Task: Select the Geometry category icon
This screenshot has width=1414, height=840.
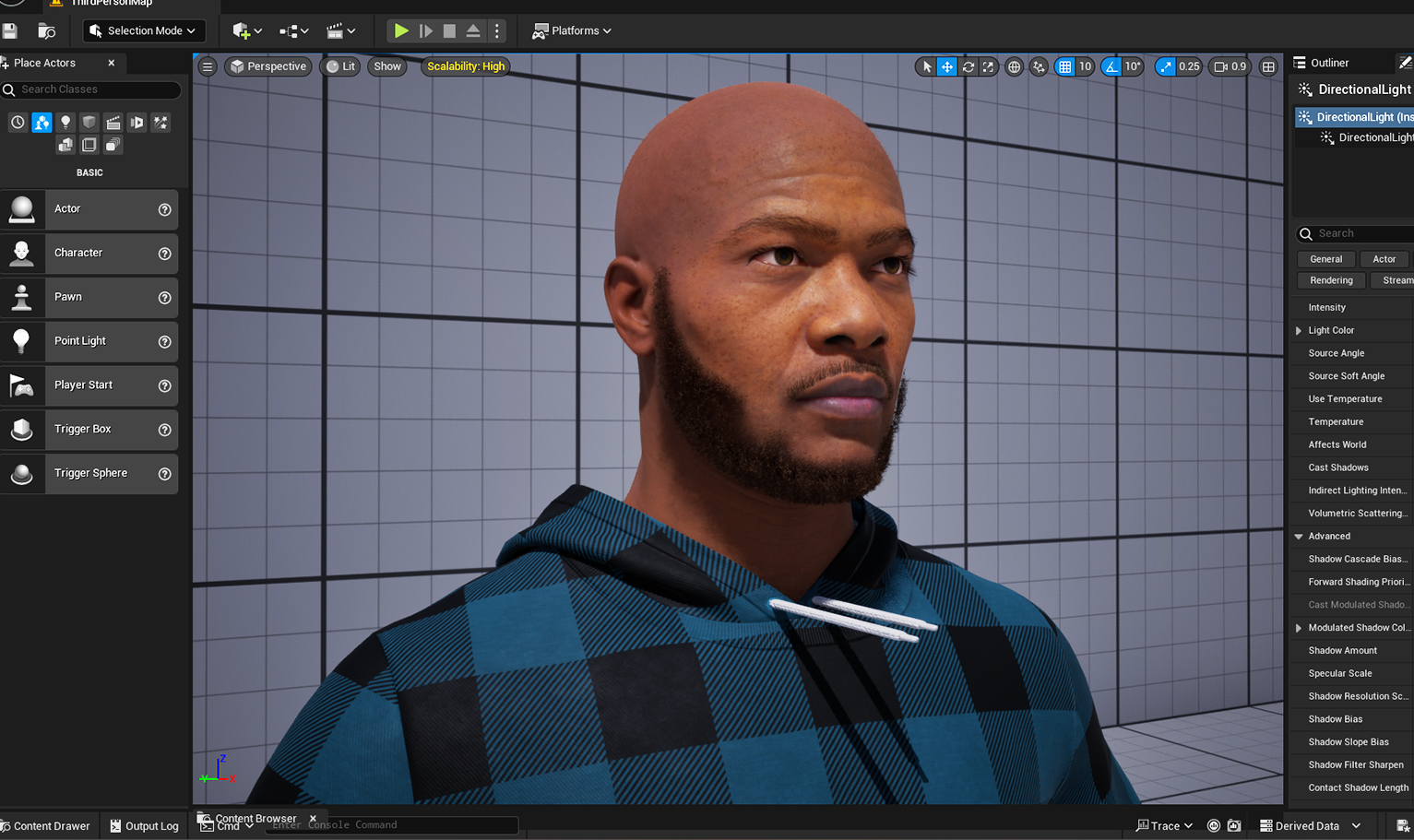Action: (65, 145)
